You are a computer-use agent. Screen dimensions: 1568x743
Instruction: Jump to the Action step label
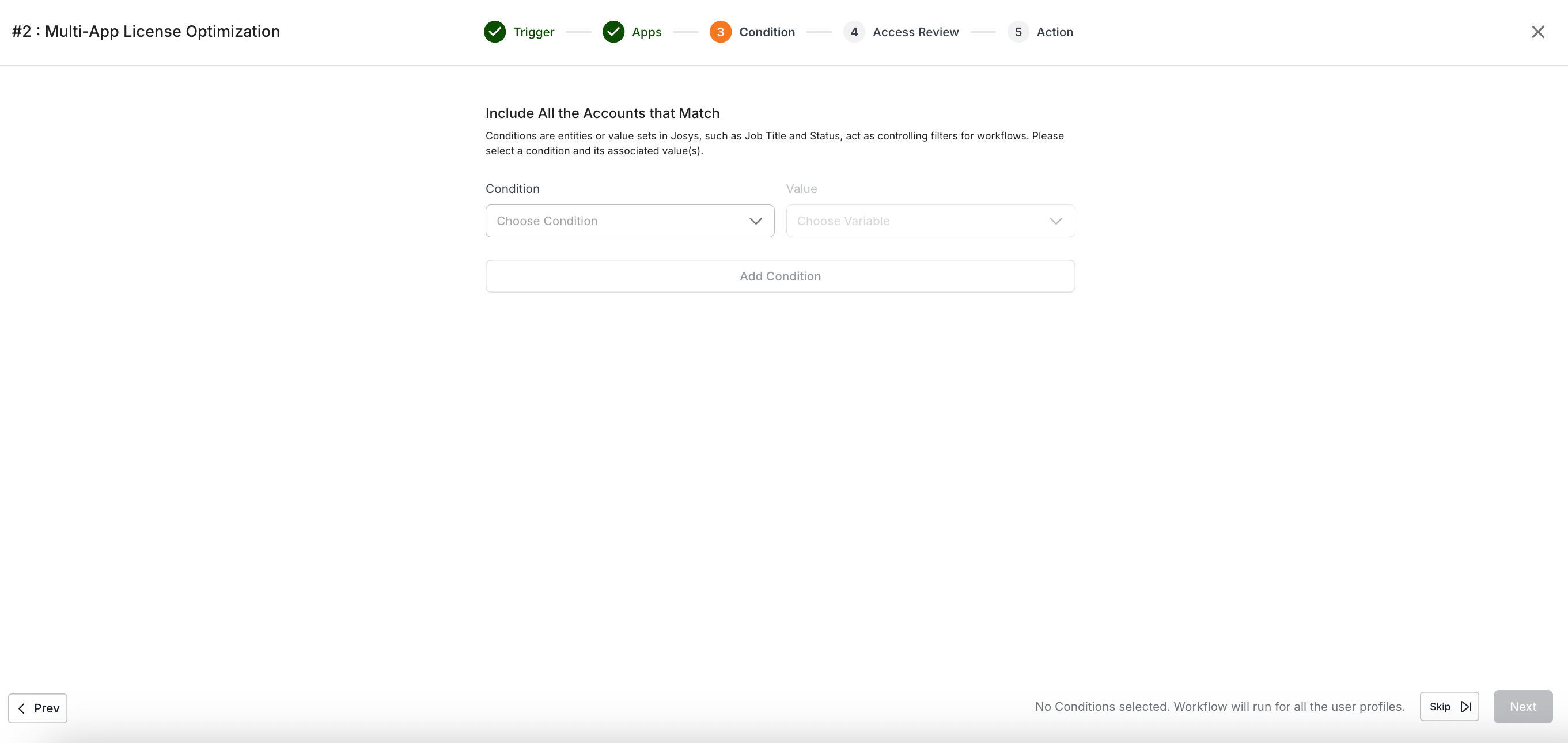click(x=1054, y=32)
